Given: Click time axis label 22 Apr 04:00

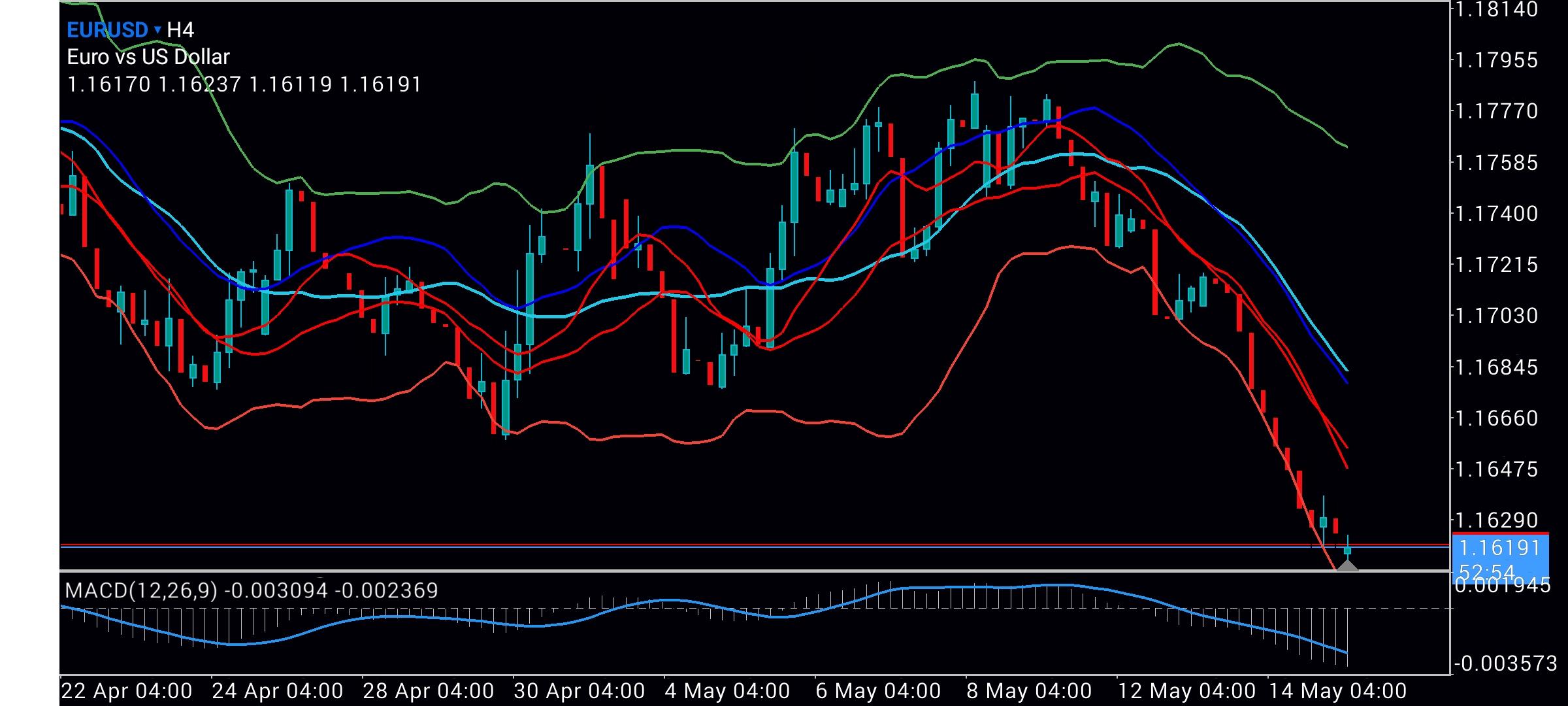Looking at the screenshot, I should pyautogui.click(x=127, y=691).
